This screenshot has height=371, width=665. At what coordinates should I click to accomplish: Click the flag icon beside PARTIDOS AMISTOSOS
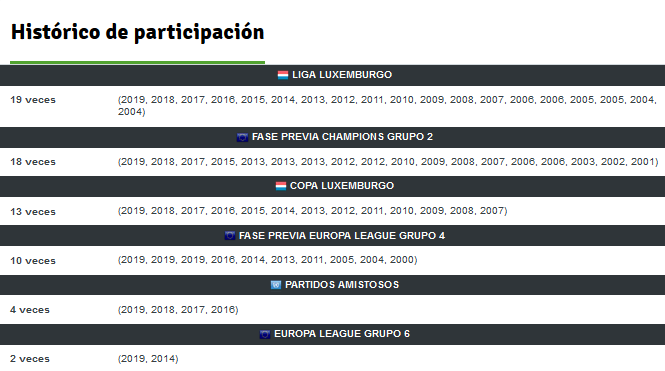point(276,285)
